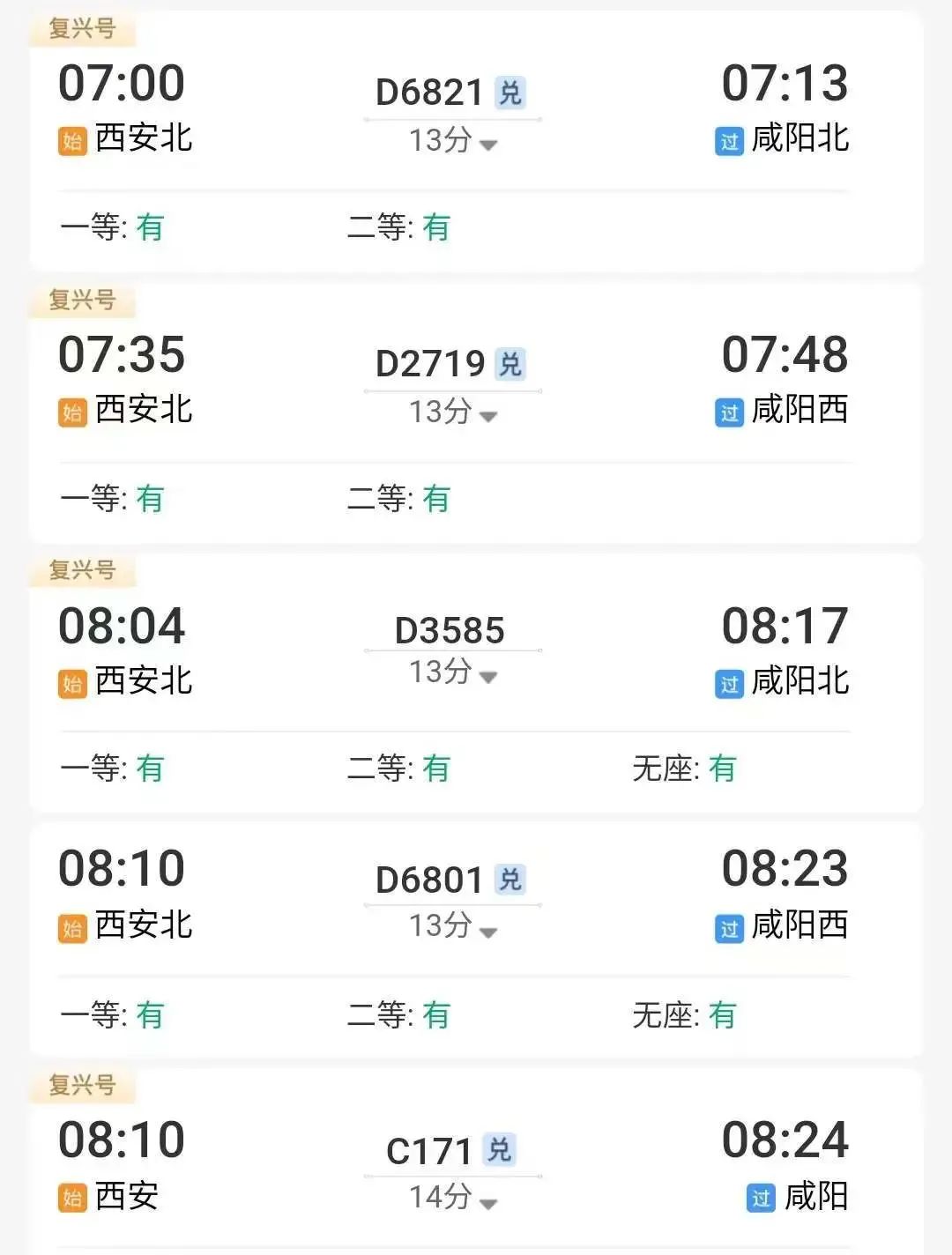Open train number D3585 details
952x1255 pixels.
pos(450,630)
